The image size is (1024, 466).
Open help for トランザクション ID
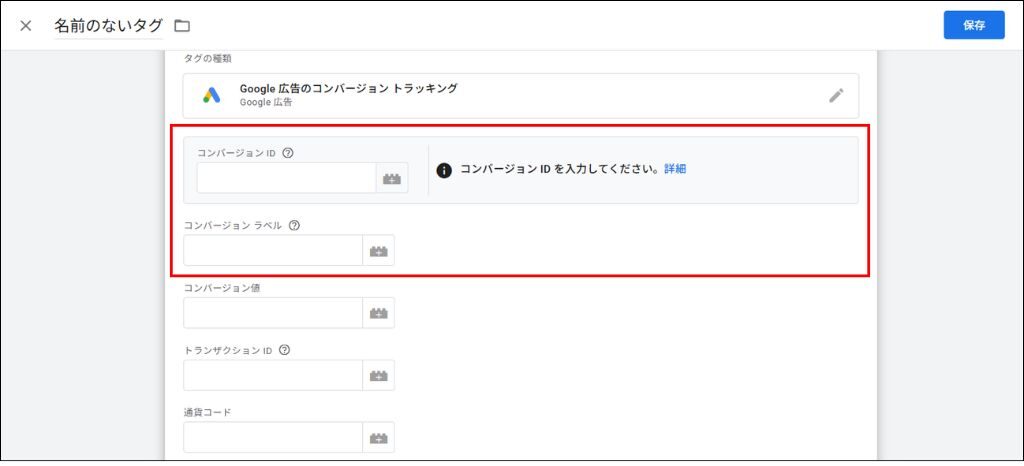[x=283, y=350]
